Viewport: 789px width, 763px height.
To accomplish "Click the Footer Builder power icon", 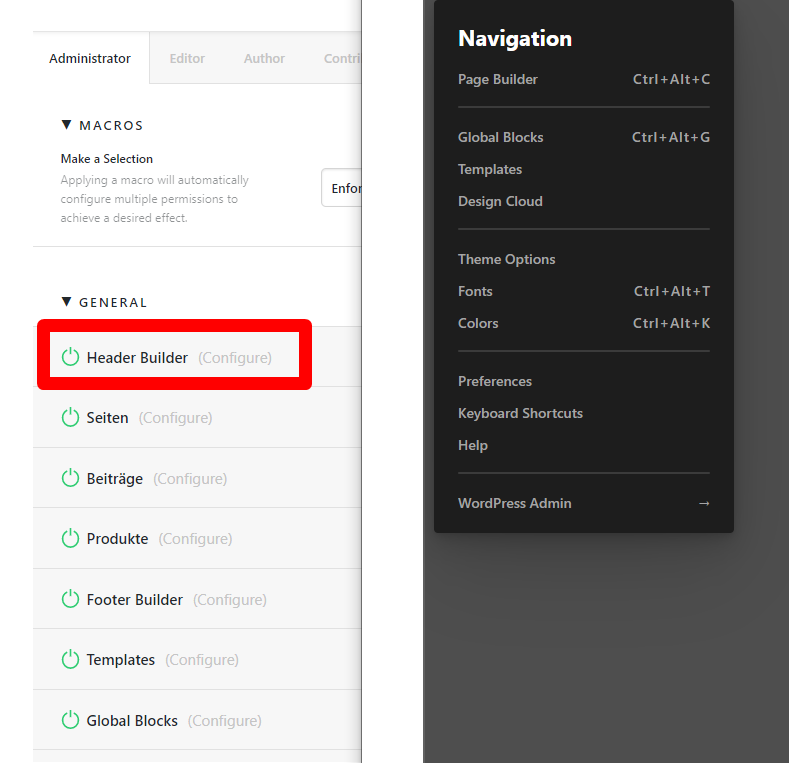I will click(70, 600).
